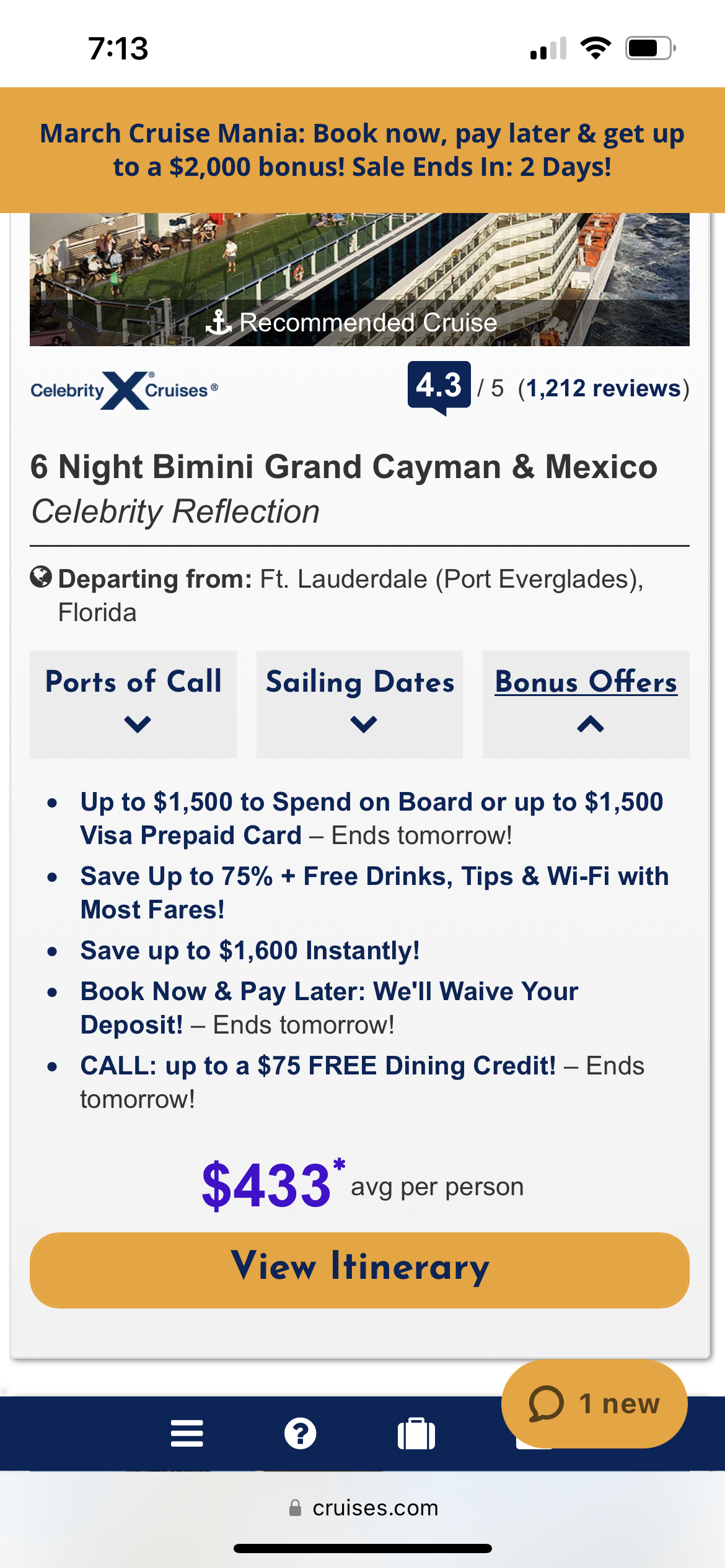This screenshot has width=725, height=1568.
Task: Tap the 4.3 rating badge
Action: click(x=439, y=386)
